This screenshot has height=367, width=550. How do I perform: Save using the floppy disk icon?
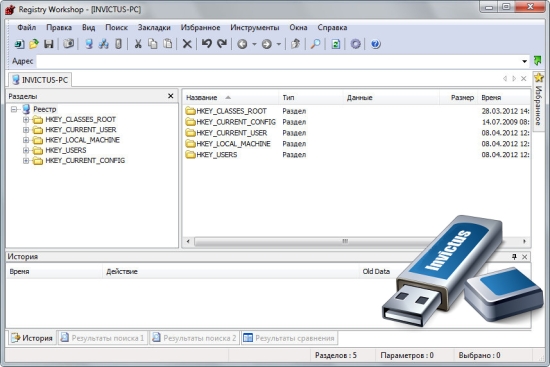[48, 44]
